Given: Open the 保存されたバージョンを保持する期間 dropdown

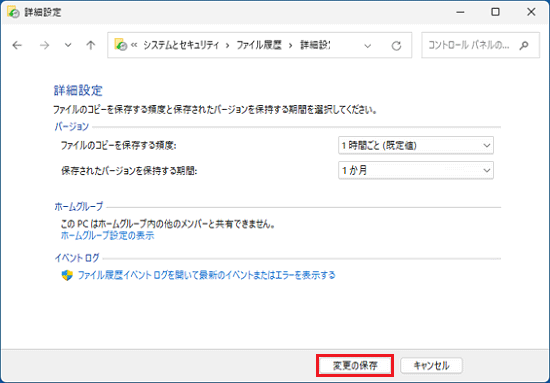Looking at the screenshot, I should click(416, 170).
